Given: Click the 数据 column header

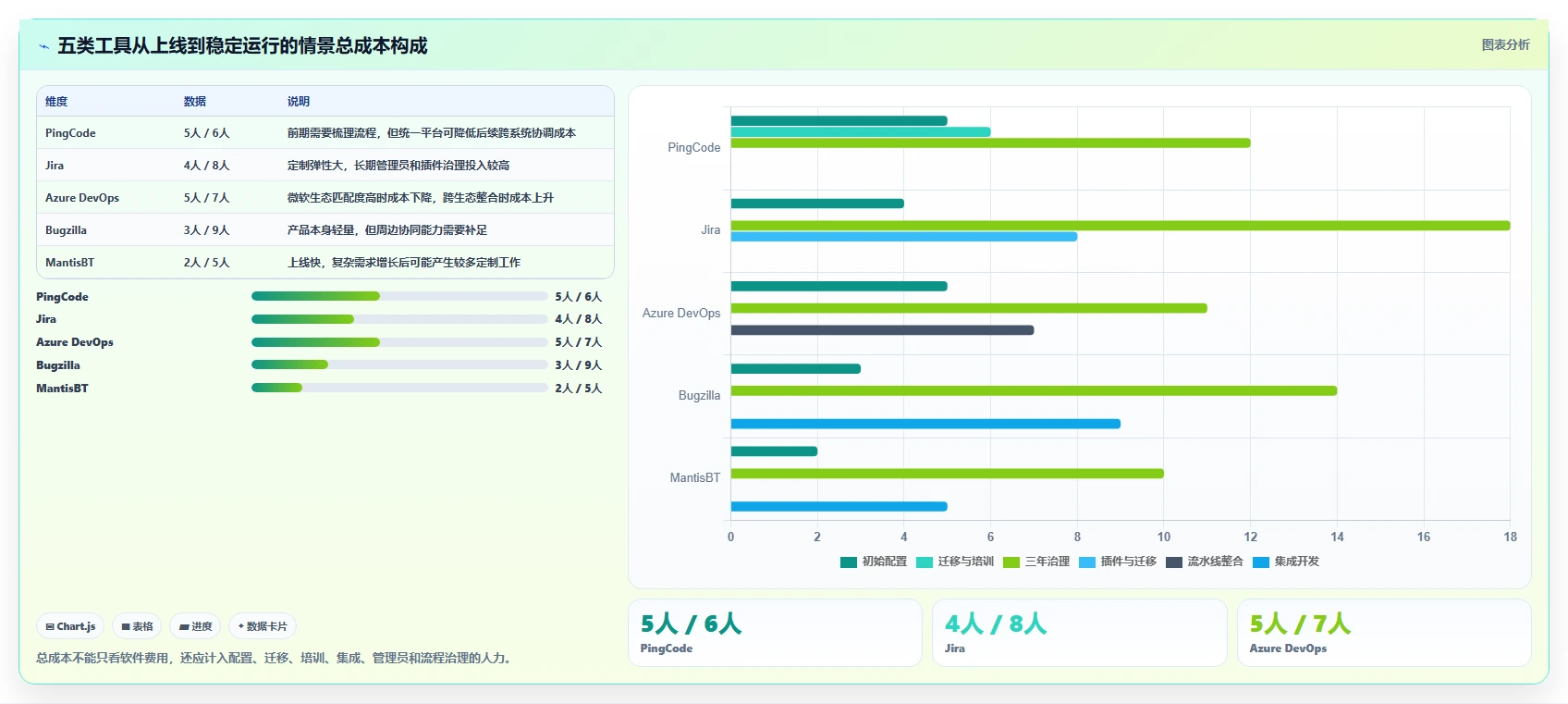Looking at the screenshot, I should click(195, 102).
